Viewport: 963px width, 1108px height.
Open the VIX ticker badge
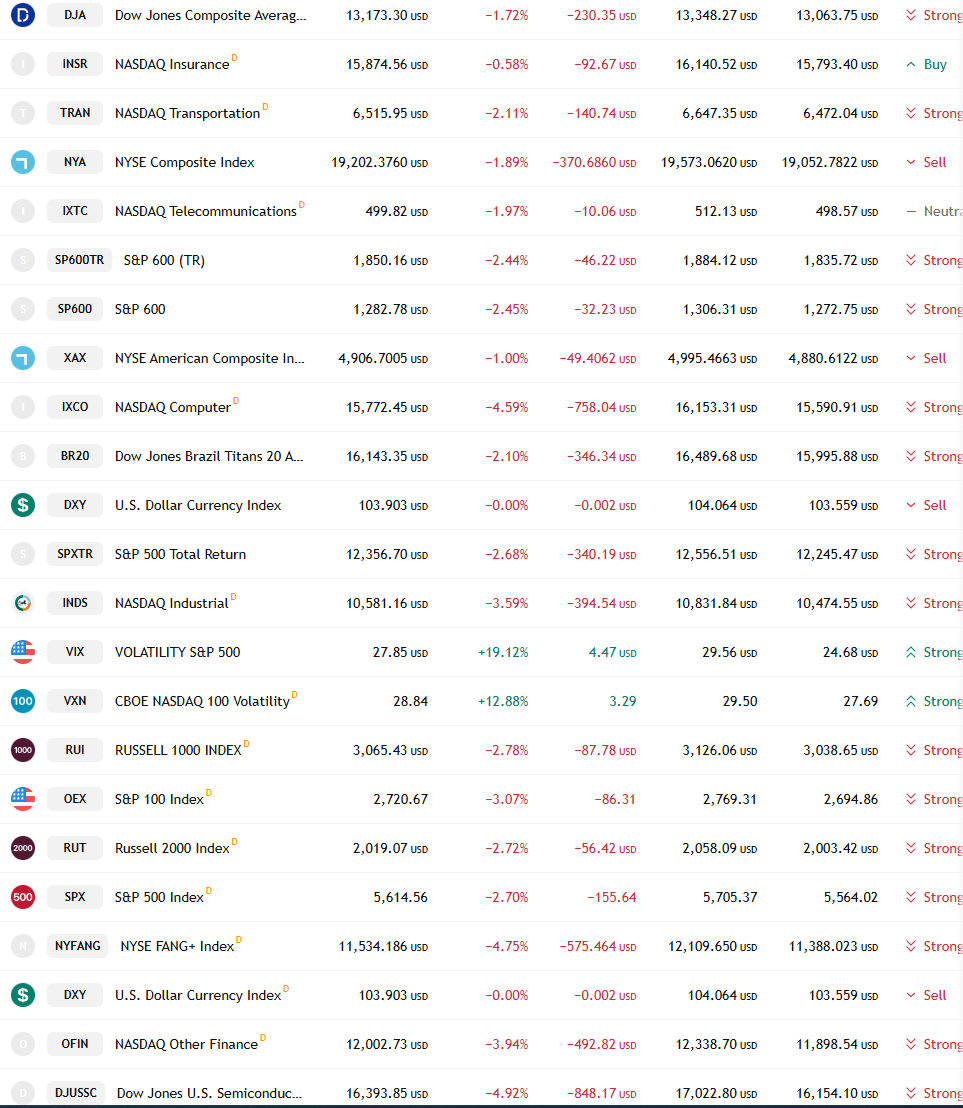pos(75,652)
